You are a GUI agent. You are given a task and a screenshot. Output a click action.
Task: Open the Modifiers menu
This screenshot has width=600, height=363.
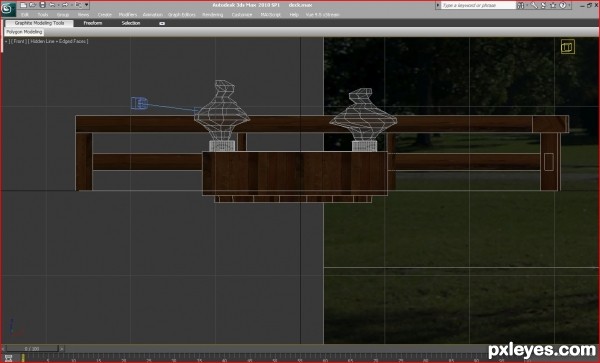tap(128, 15)
